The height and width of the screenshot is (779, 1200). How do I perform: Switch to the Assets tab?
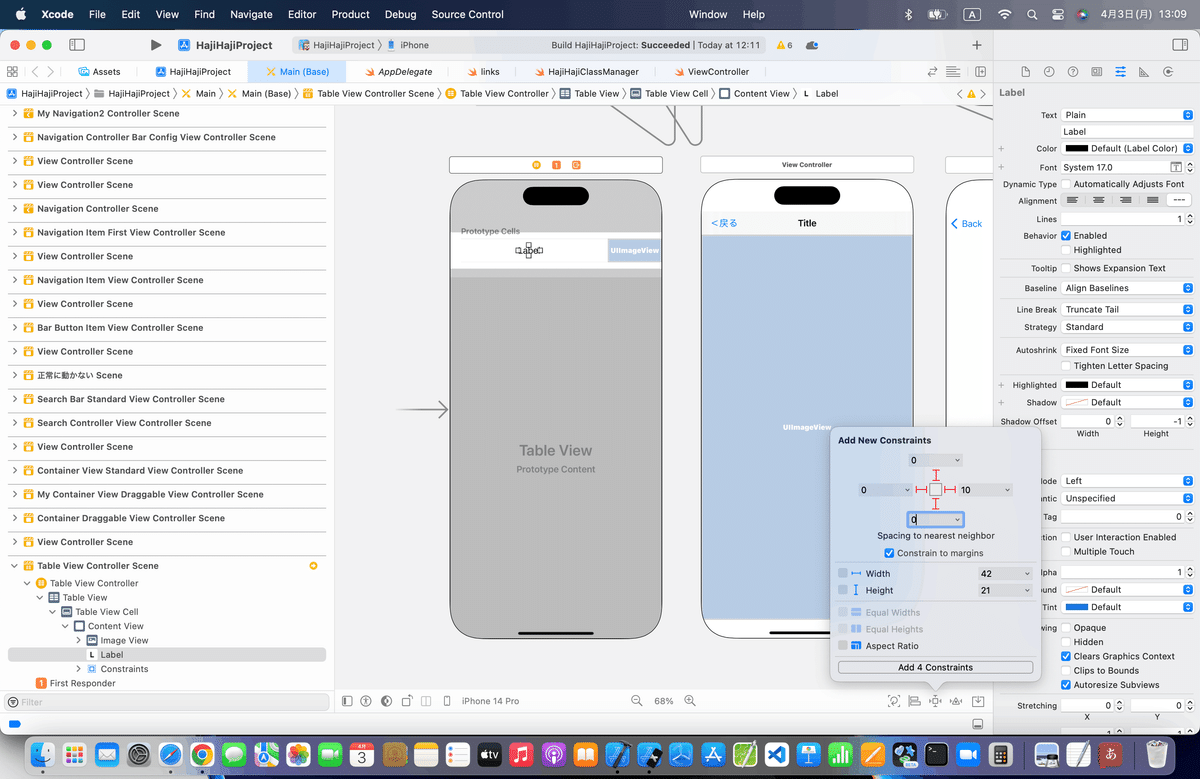tap(99, 72)
